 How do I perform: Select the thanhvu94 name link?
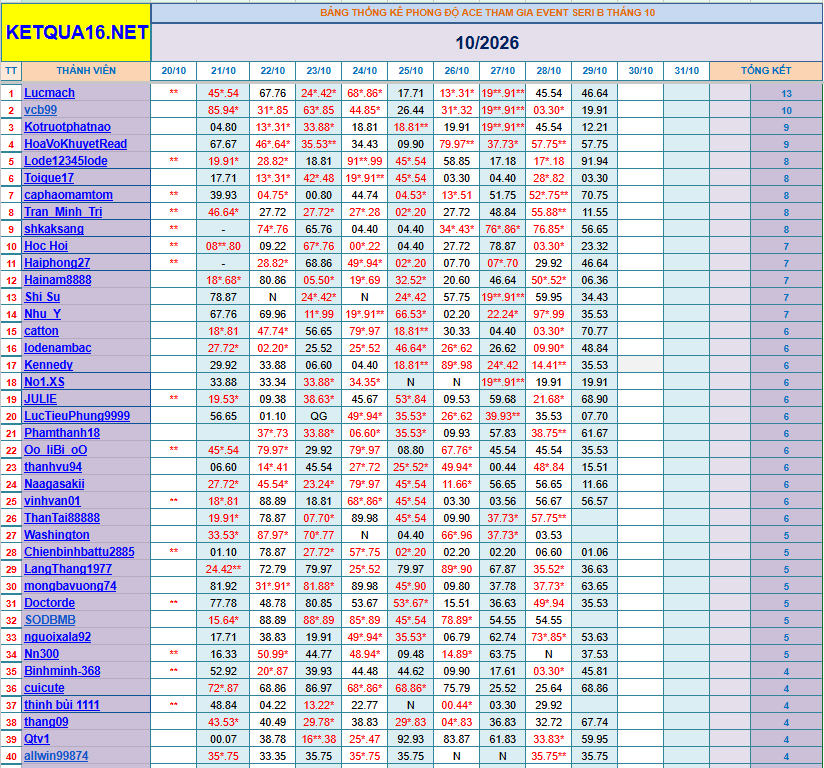pos(53,467)
